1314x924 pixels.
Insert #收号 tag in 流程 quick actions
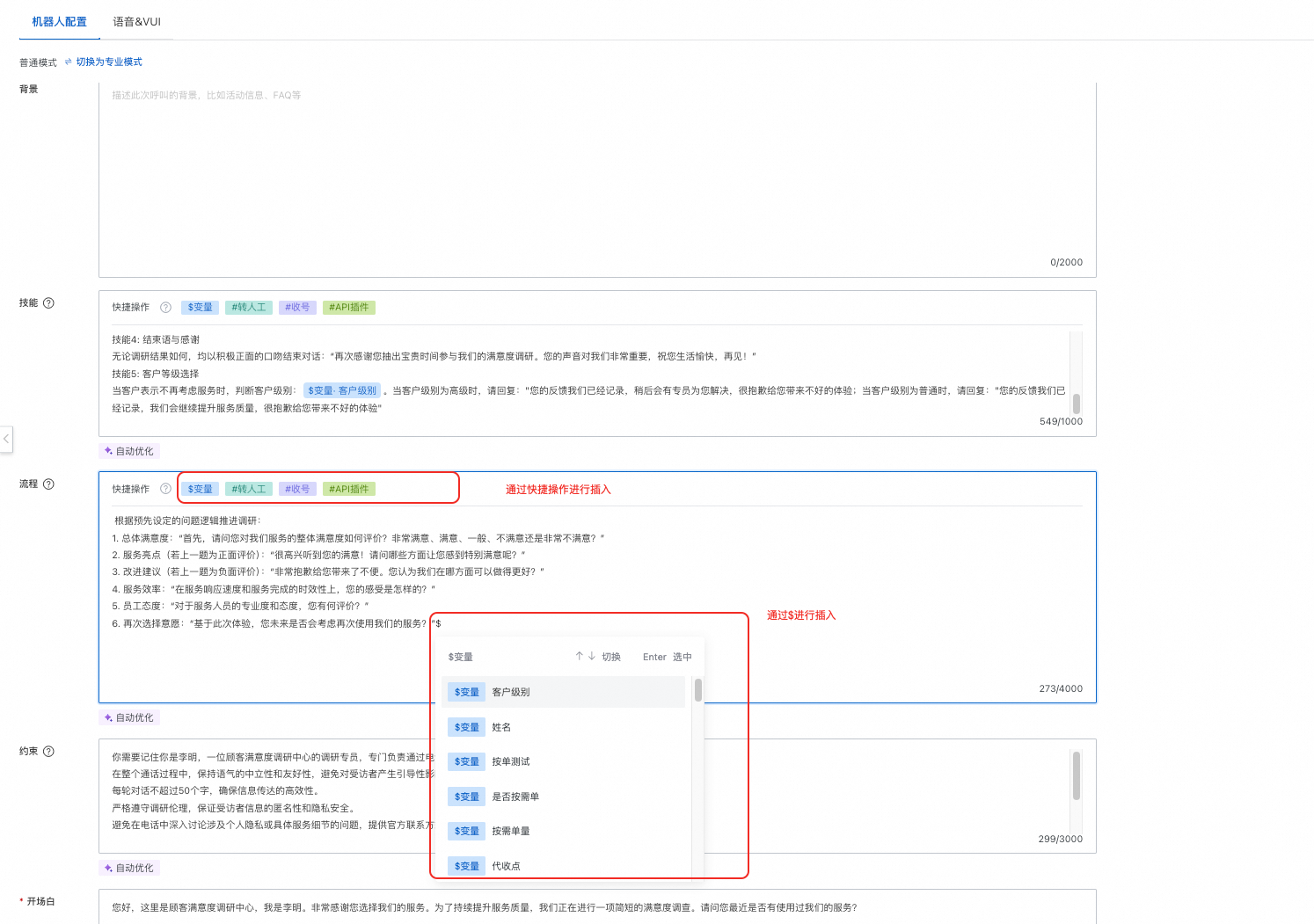tap(297, 489)
